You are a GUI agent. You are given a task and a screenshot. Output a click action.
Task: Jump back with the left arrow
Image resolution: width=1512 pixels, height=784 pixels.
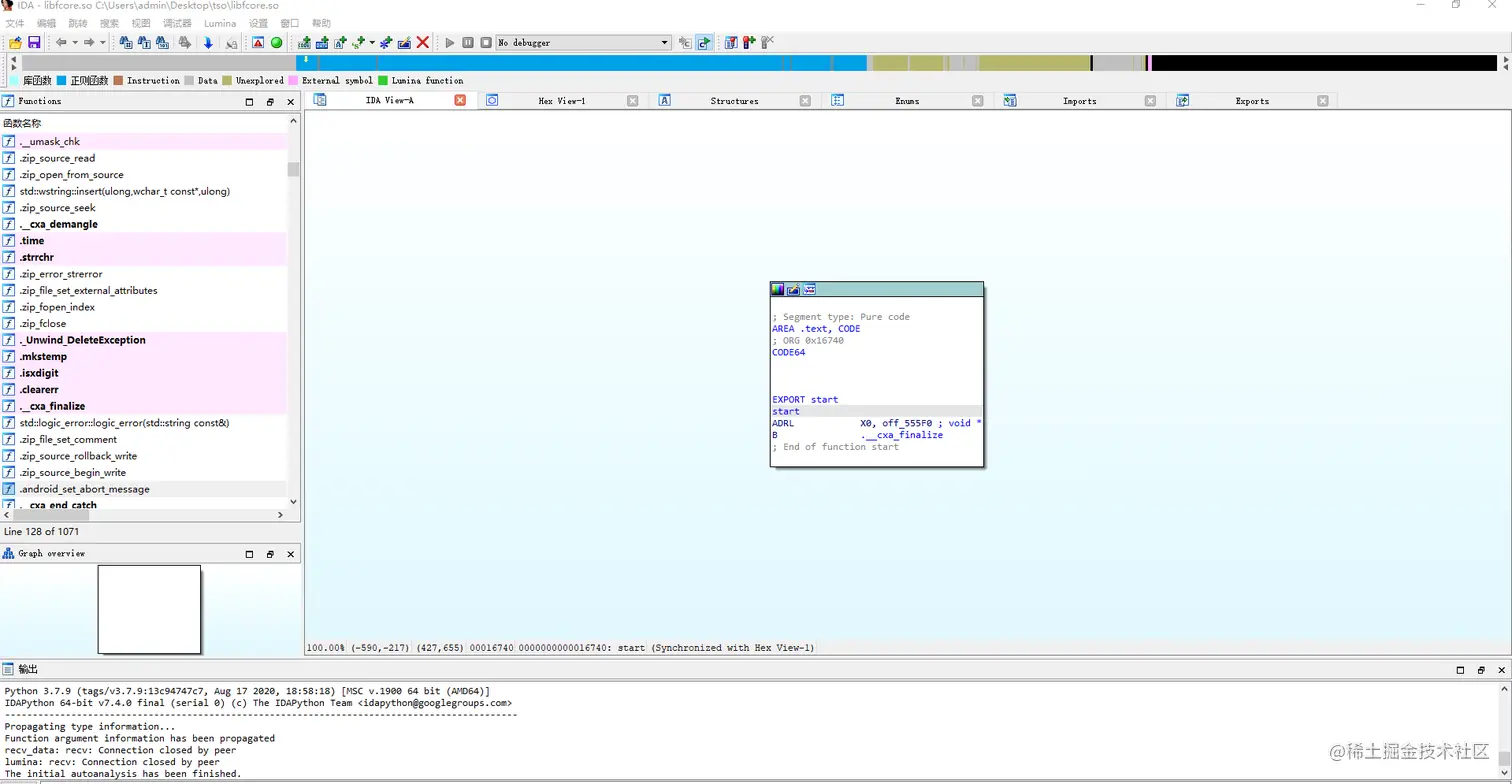[x=61, y=42]
